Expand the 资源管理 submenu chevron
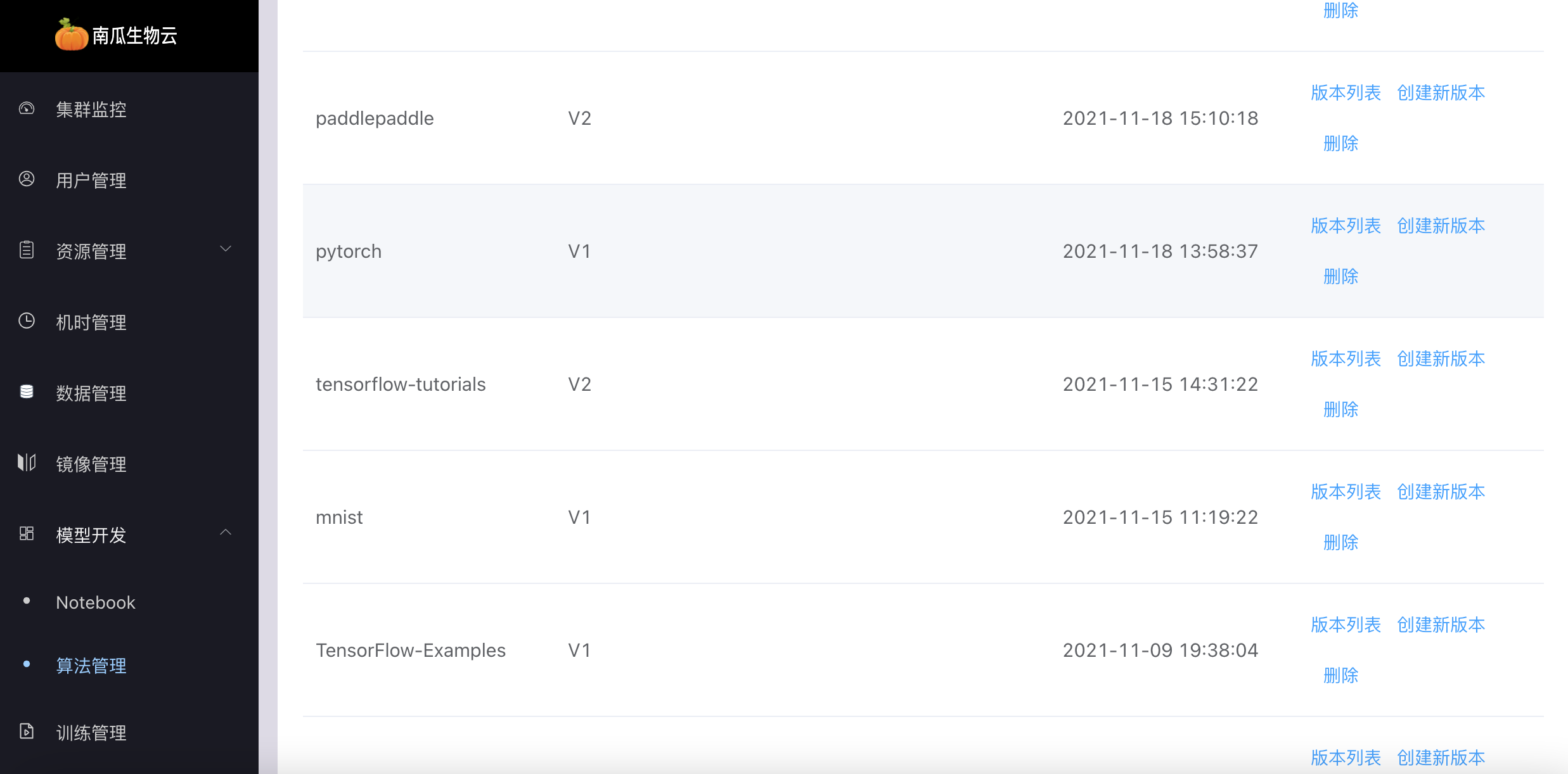The width and height of the screenshot is (1568, 774). tap(226, 249)
